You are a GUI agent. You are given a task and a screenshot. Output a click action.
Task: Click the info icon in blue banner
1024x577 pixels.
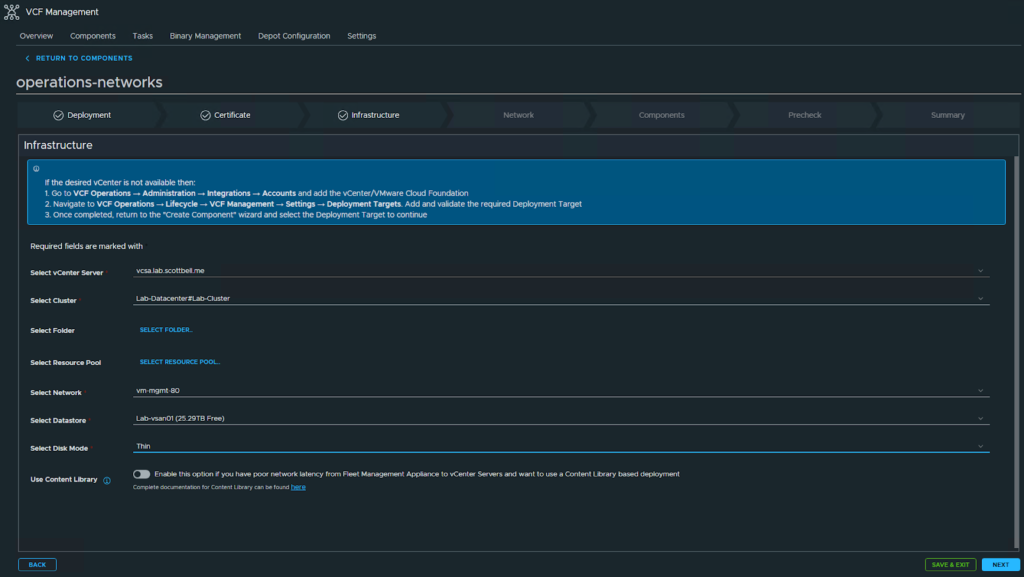point(37,168)
